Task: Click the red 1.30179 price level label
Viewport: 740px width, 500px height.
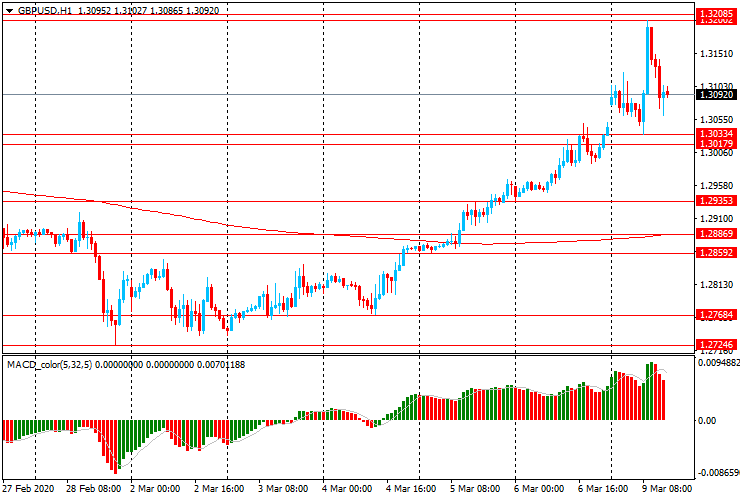Action: pyautogui.click(x=717, y=144)
